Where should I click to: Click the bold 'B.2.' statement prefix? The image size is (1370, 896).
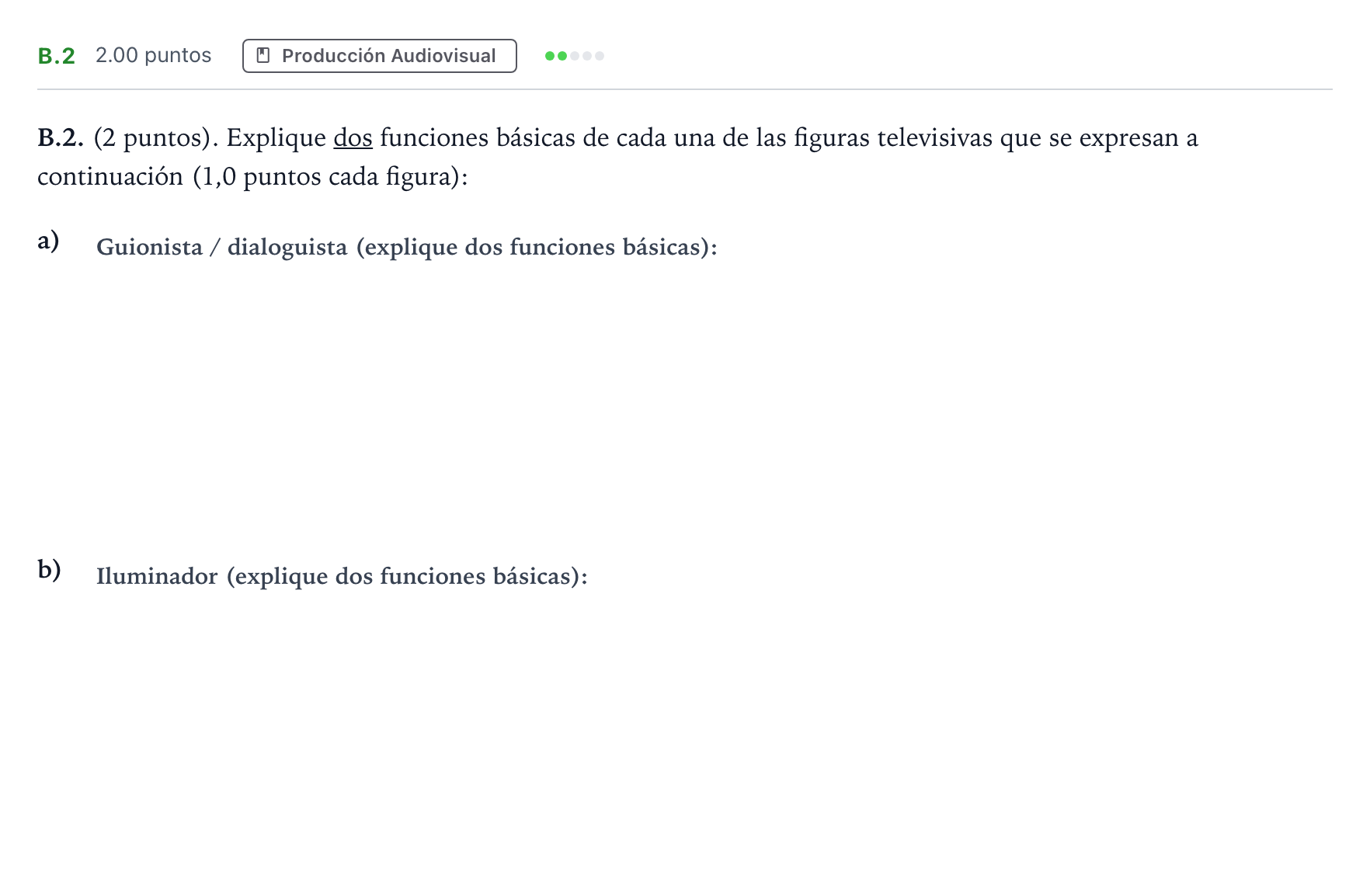click(61, 138)
